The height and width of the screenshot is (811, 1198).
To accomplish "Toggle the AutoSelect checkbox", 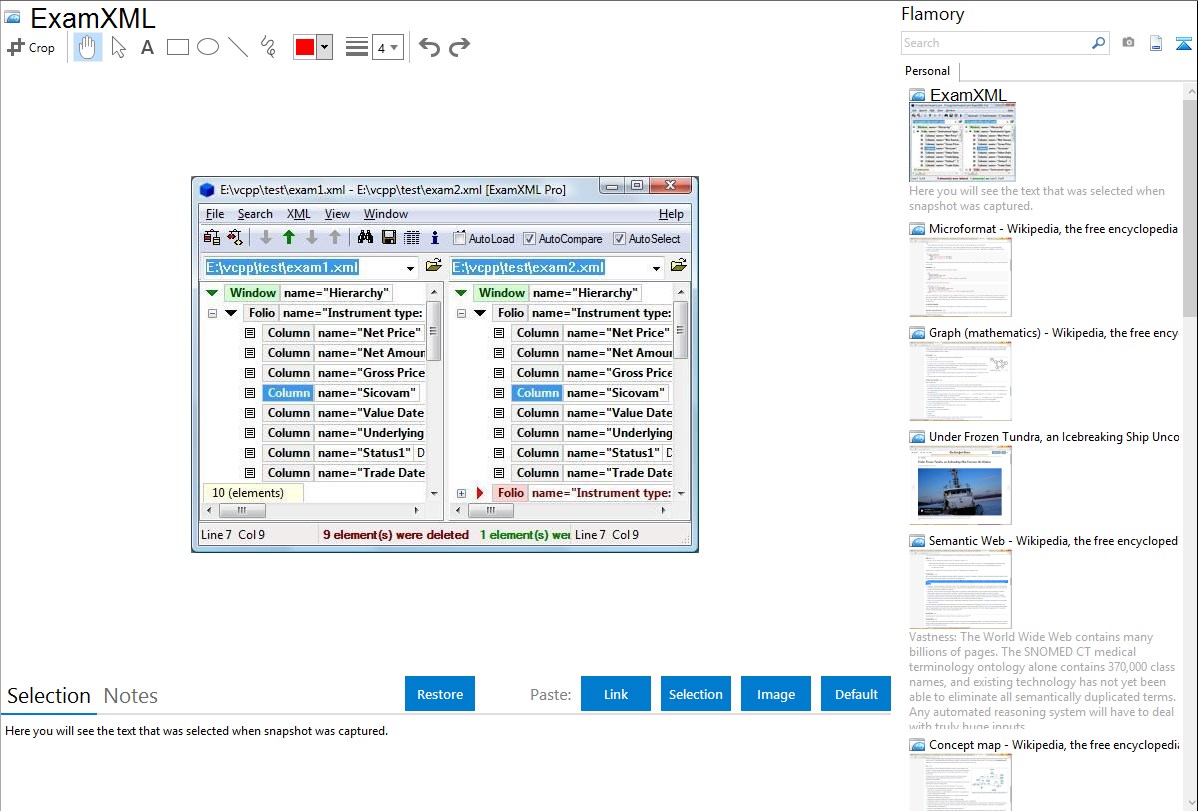I will point(619,238).
